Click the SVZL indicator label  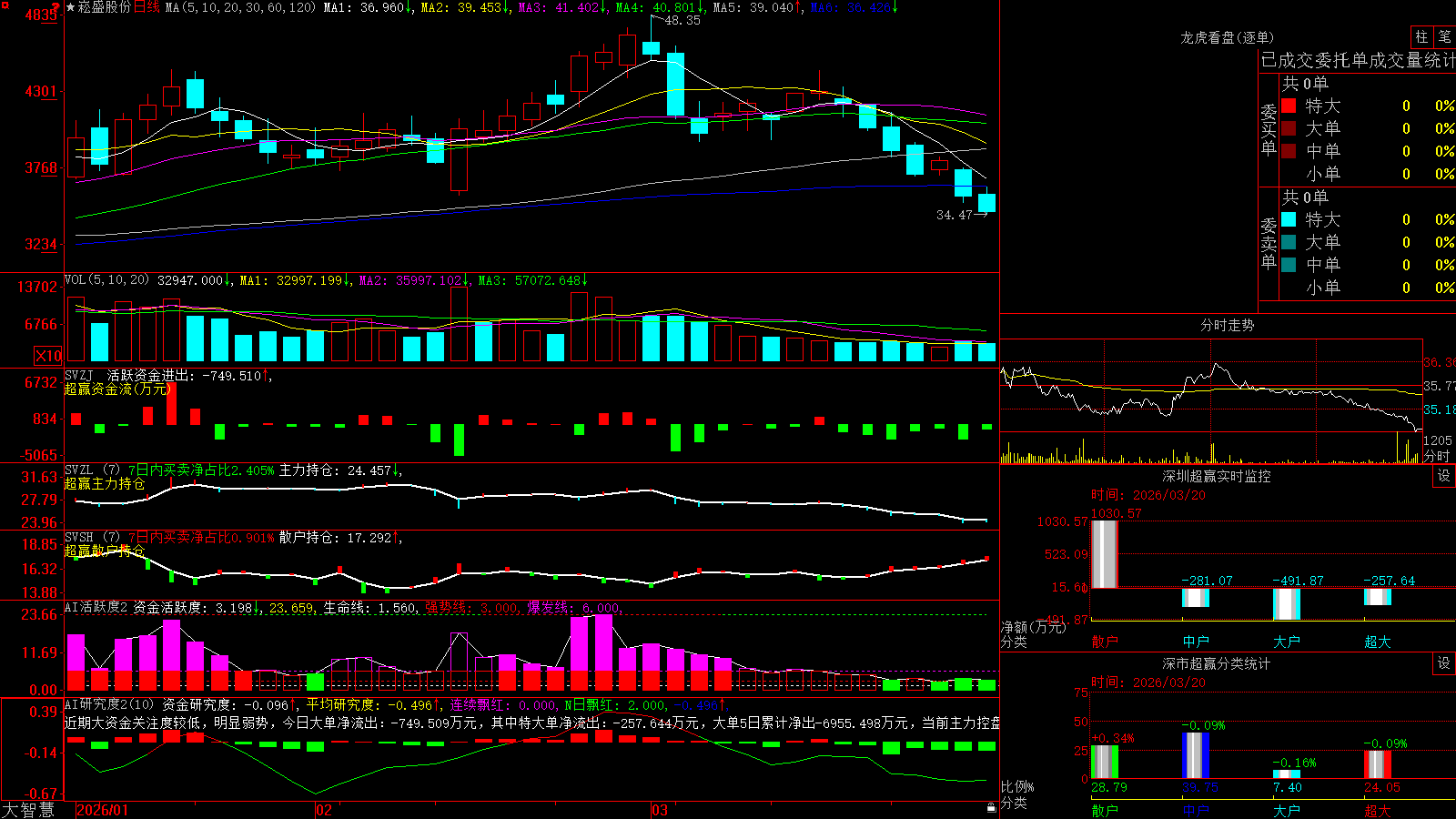pos(79,470)
